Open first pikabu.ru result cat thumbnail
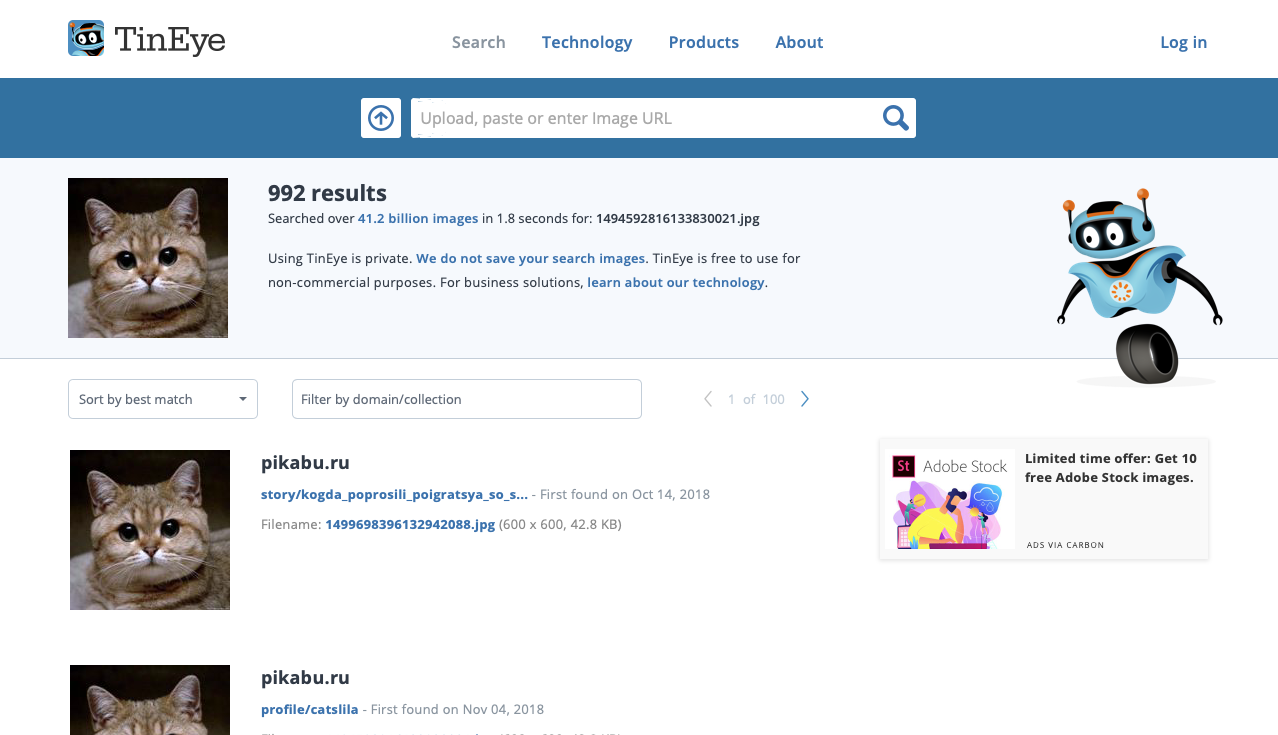The width and height of the screenshot is (1278, 735). point(150,530)
